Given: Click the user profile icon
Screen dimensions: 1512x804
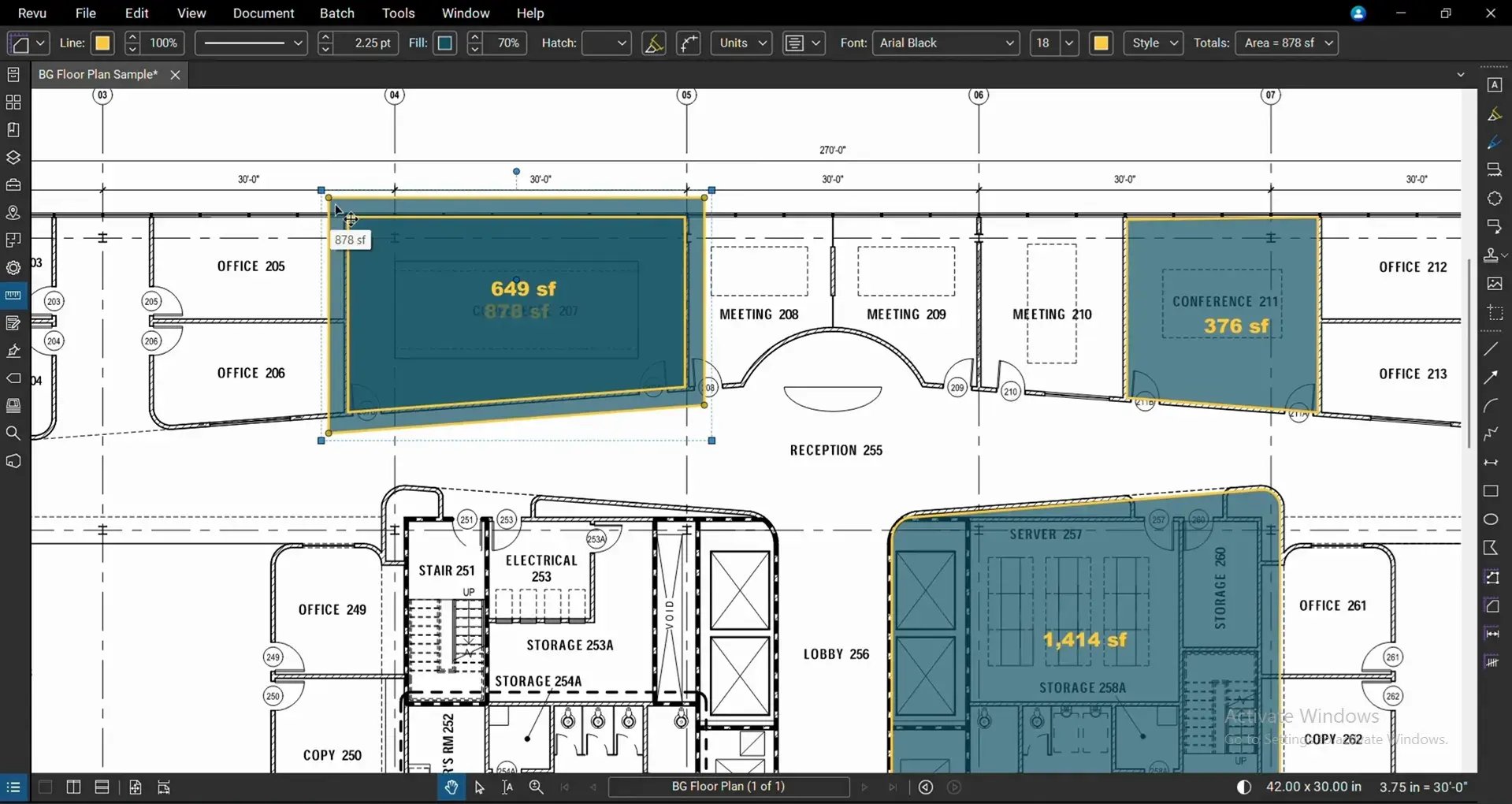Looking at the screenshot, I should (1358, 13).
